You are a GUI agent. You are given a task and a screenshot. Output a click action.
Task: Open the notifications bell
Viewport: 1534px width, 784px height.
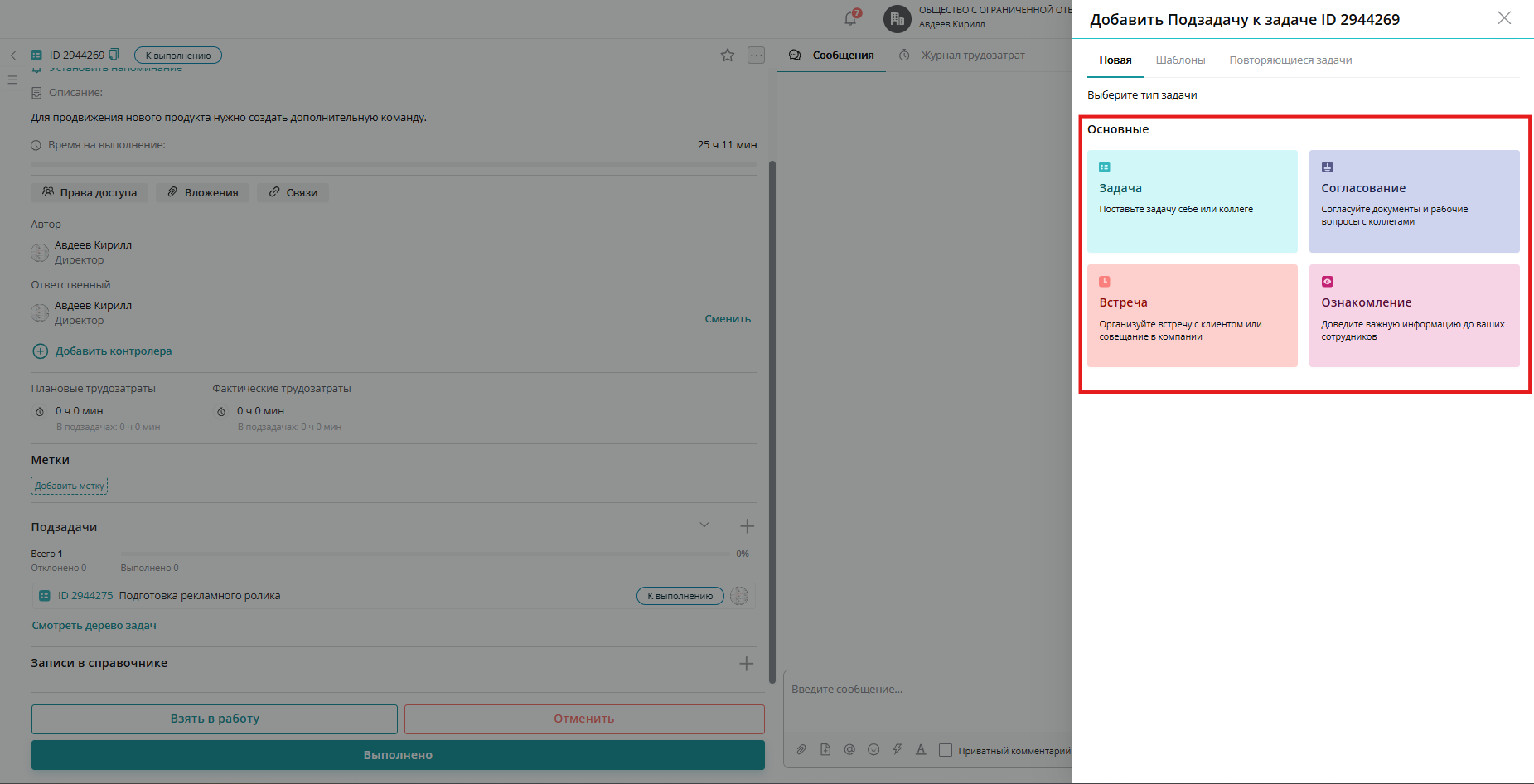(851, 18)
